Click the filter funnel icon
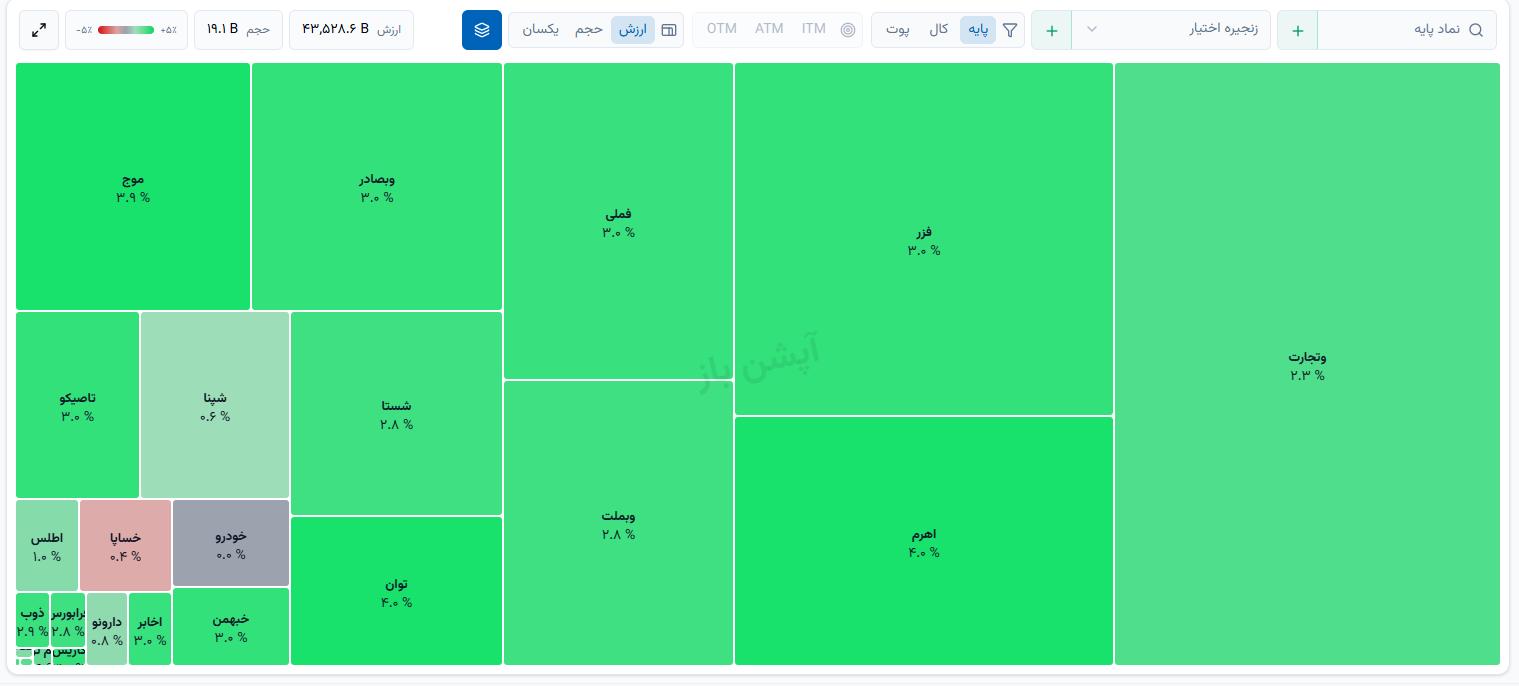This screenshot has height=686, width=1519. click(1010, 30)
